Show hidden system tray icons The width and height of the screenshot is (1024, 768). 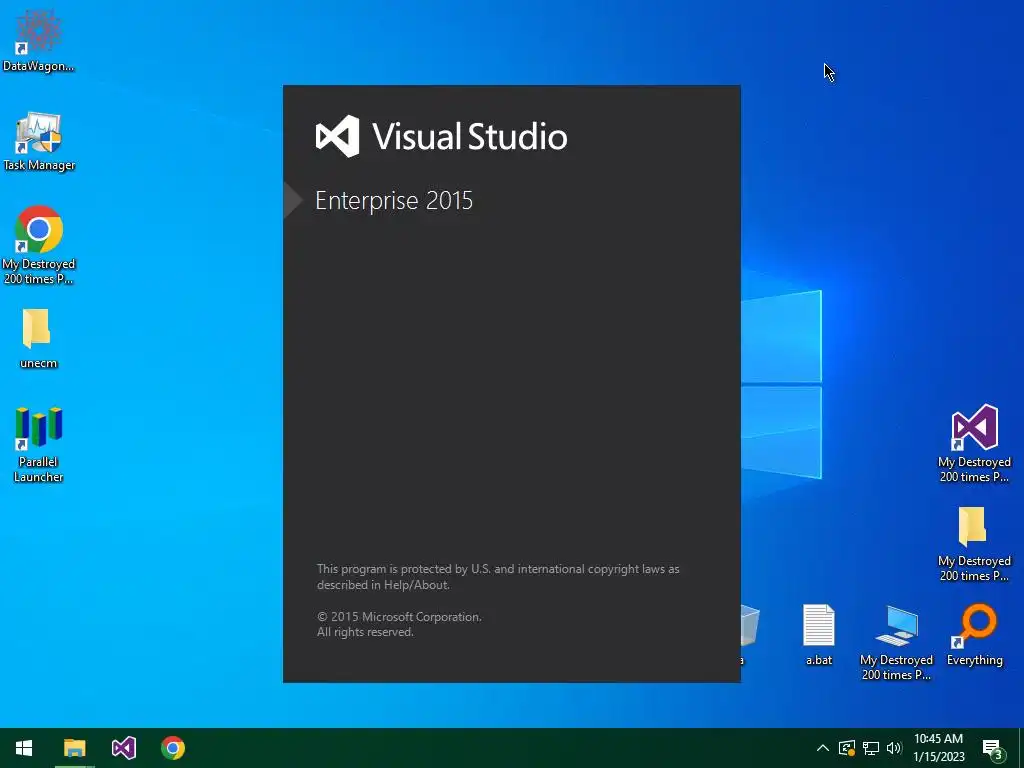coord(823,748)
